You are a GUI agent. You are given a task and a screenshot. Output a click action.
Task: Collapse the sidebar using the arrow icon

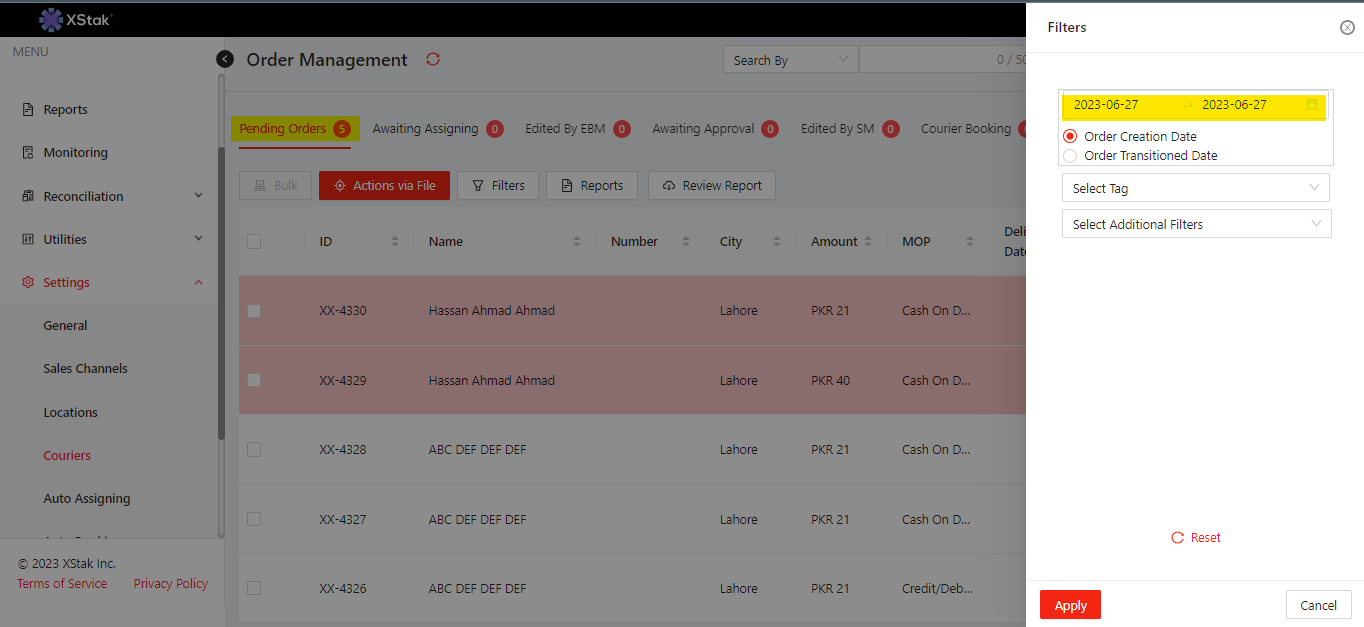pyautogui.click(x=225, y=60)
